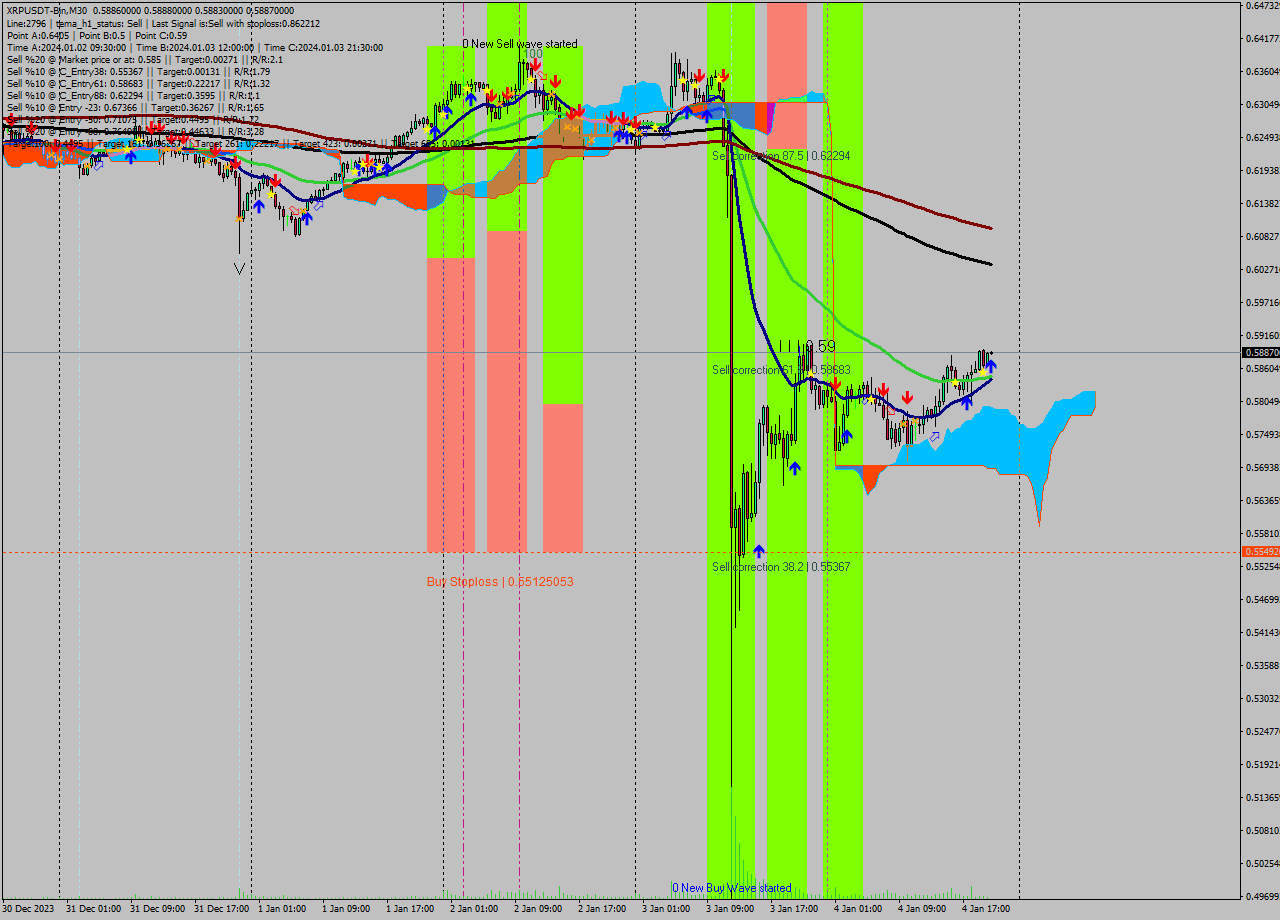Click the 0.53032 price axis label
The image size is (1280, 920).
1262,699
